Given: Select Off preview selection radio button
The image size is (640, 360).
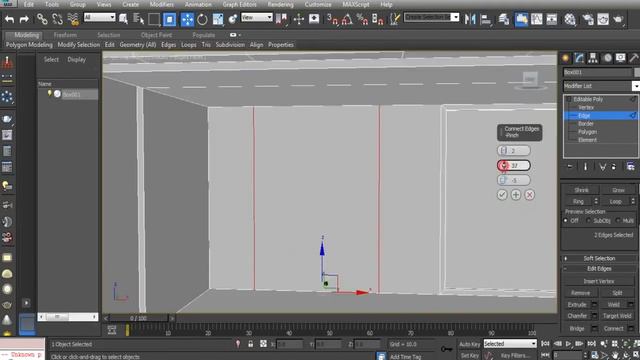Looking at the screenshot, I should click(566, 220).
